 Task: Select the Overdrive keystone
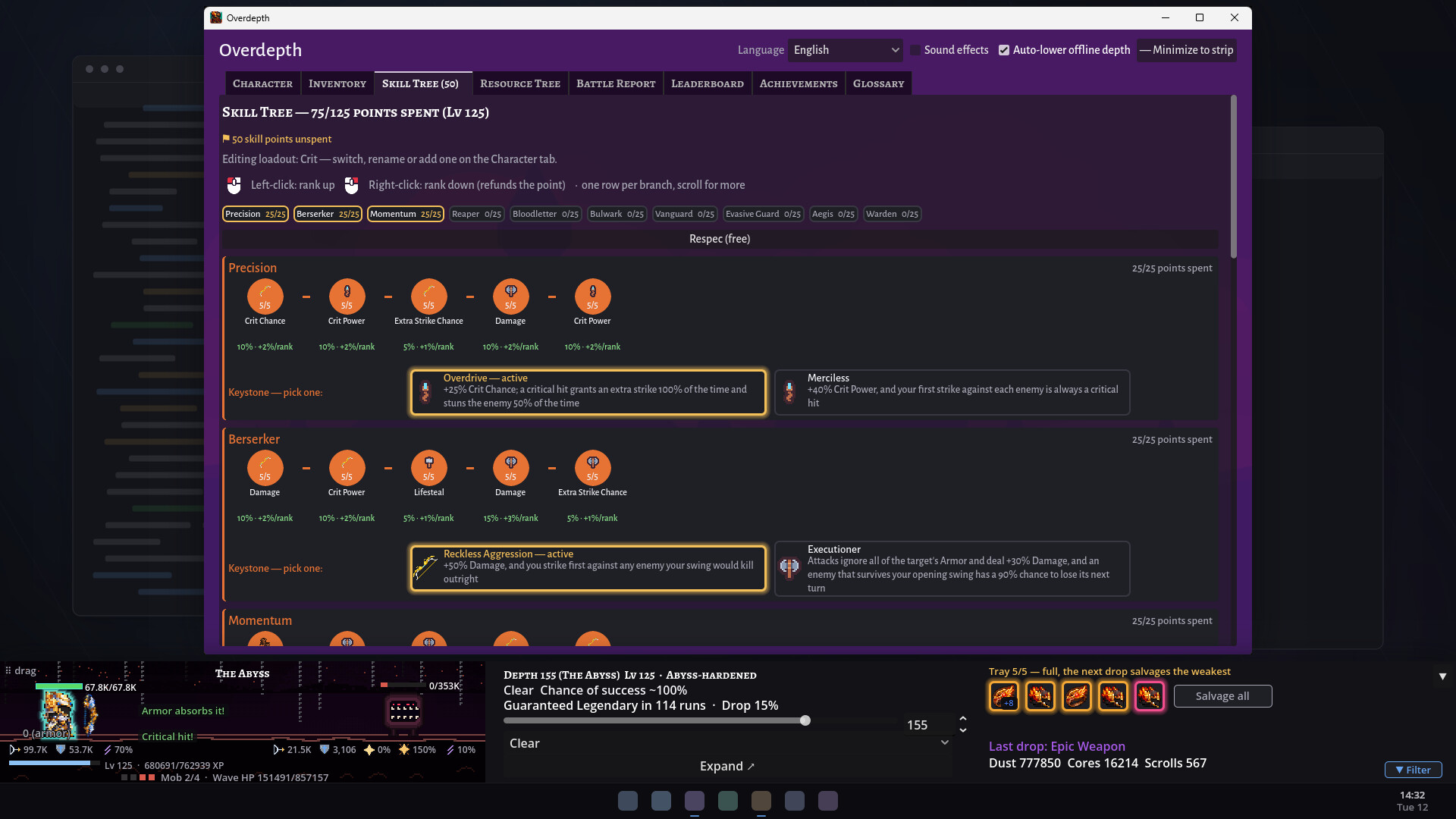588,392
